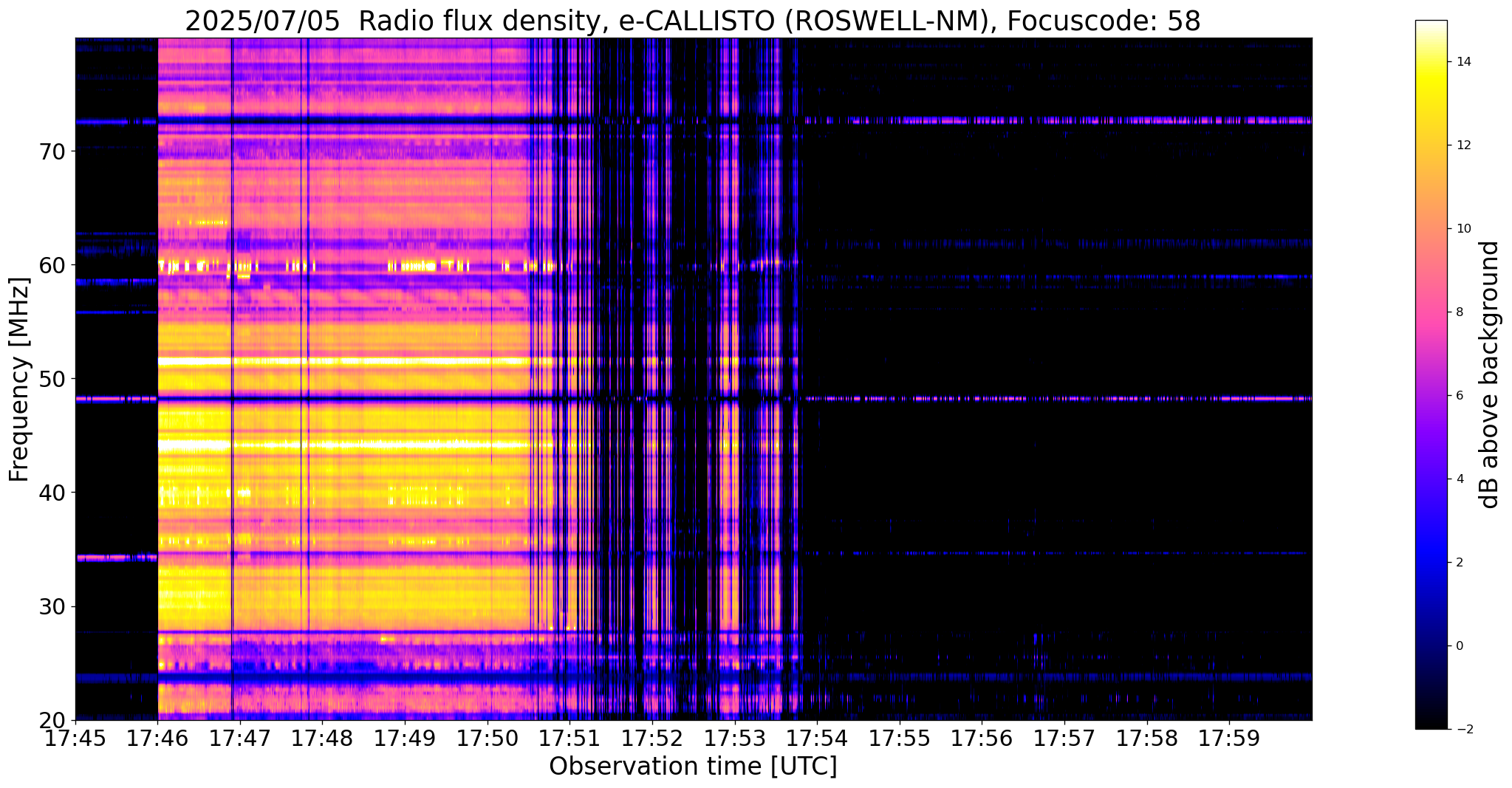Click the 17:53 time tick label
Viewport: 1512px width, 788px height.
735,737
